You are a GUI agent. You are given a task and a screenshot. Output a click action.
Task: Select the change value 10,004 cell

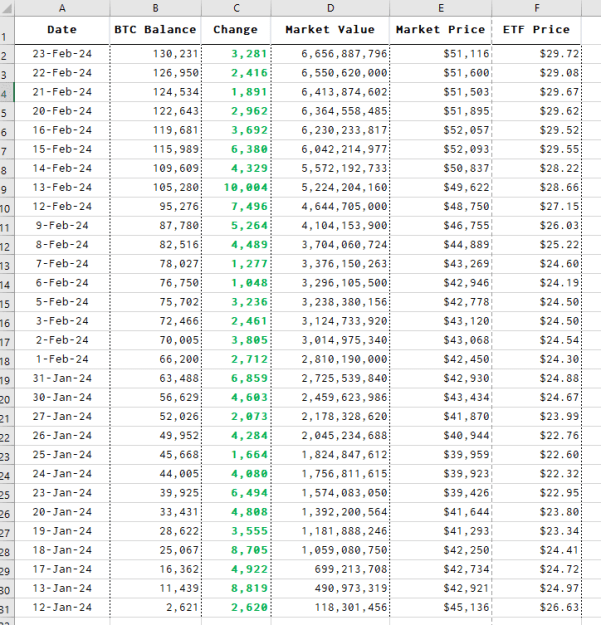coord(236,187)
